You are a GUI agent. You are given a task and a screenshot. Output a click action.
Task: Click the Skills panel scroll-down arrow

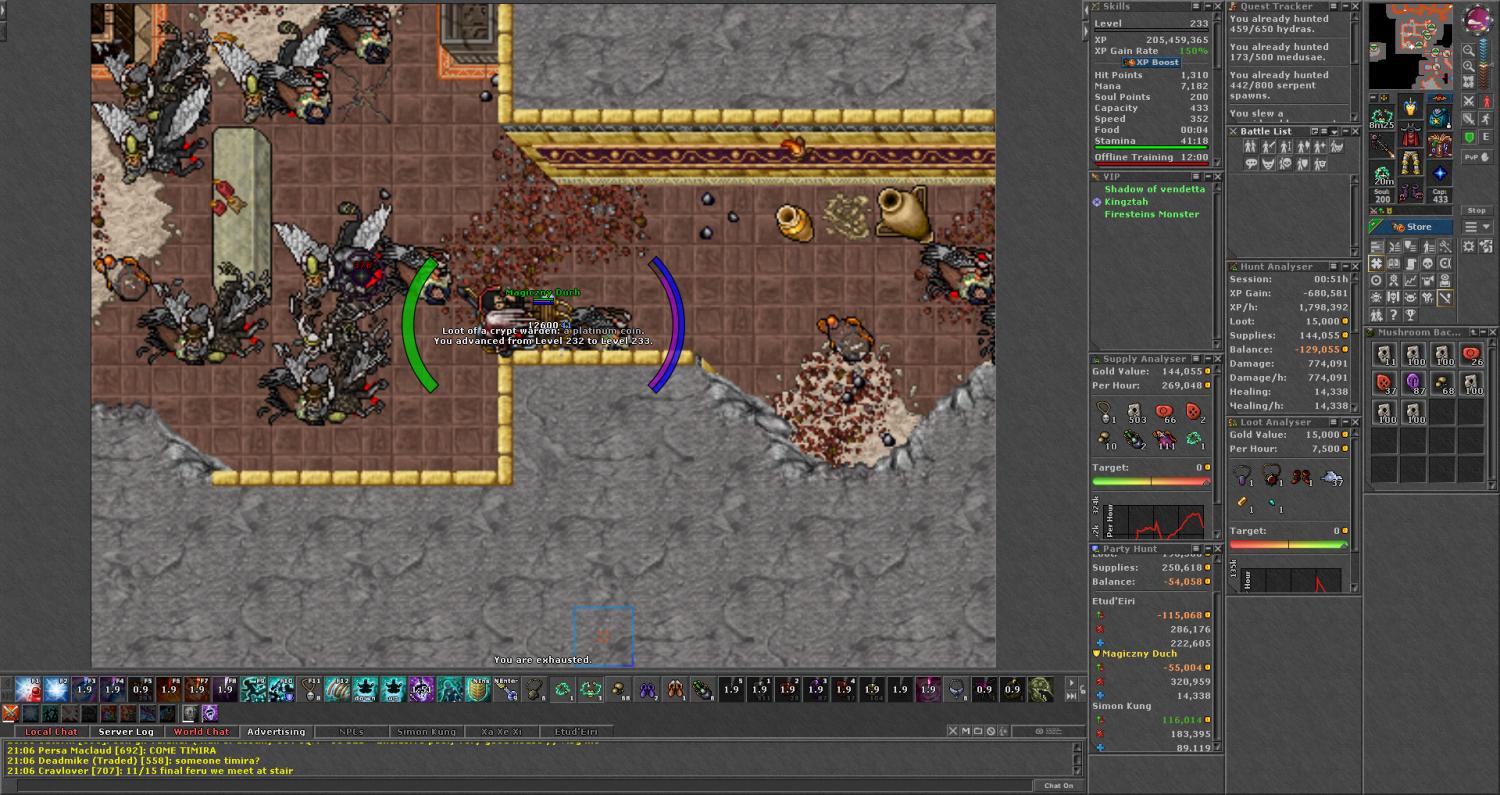click(x=1218, y=162)
